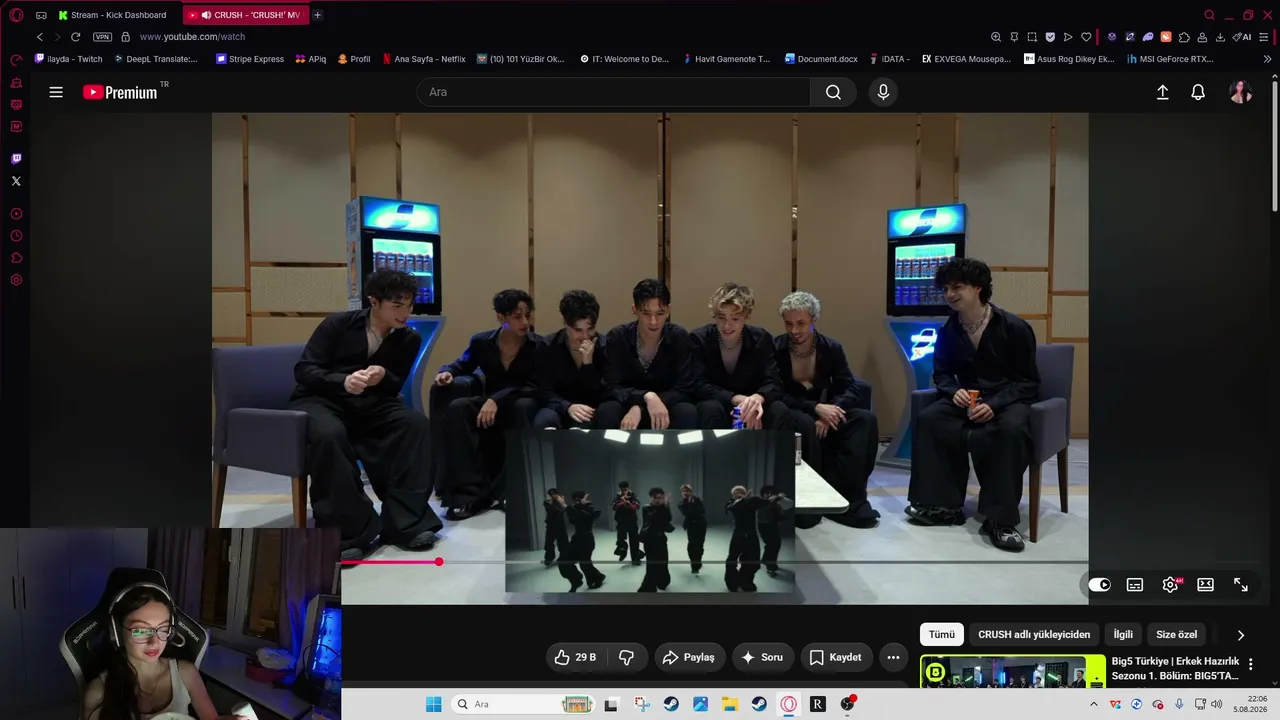The width and height of the screenshot is (1280, 720).
Task: Open Extensions from the Opera sidebar
Action: click(x=16, y=258)
